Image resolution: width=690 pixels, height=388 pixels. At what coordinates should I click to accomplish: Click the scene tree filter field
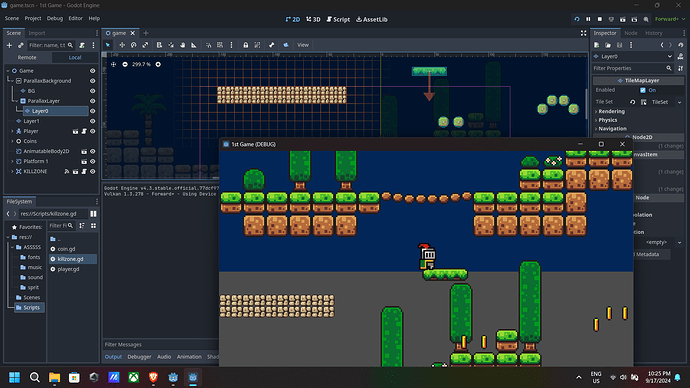click(51, 45)
